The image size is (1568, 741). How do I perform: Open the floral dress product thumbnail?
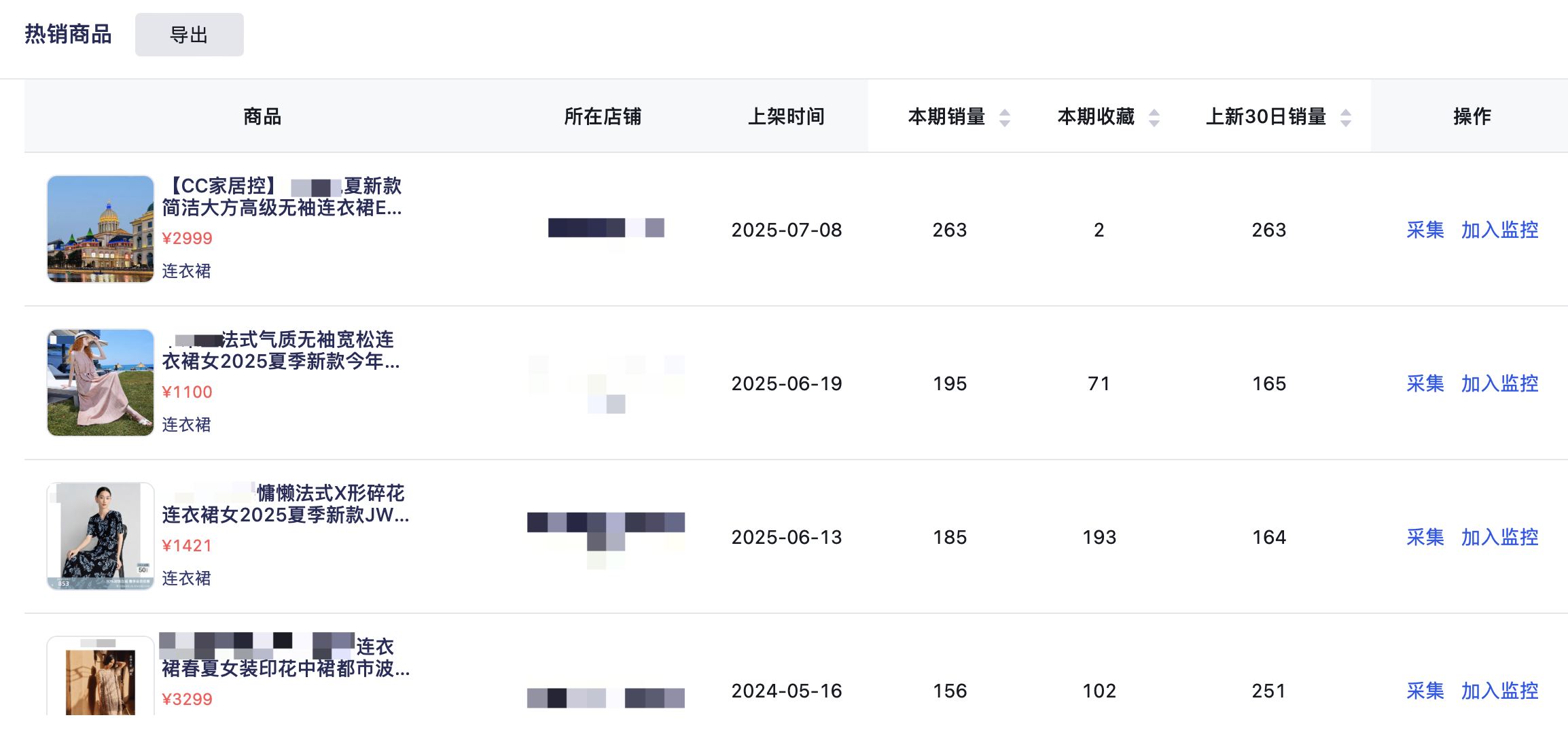click(x=101, y=536)
